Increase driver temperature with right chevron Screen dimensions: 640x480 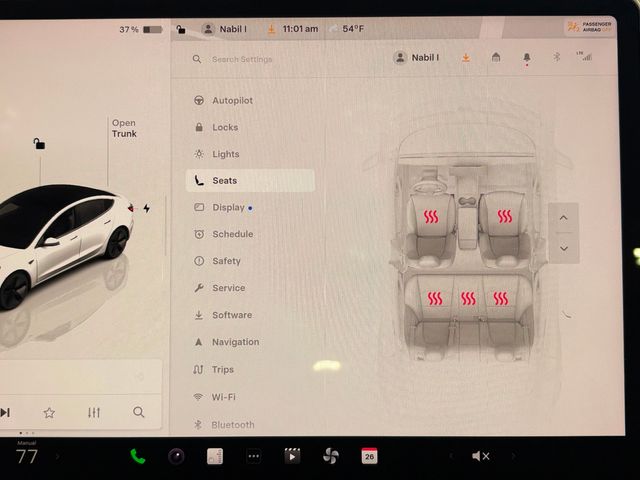[57, 456]
